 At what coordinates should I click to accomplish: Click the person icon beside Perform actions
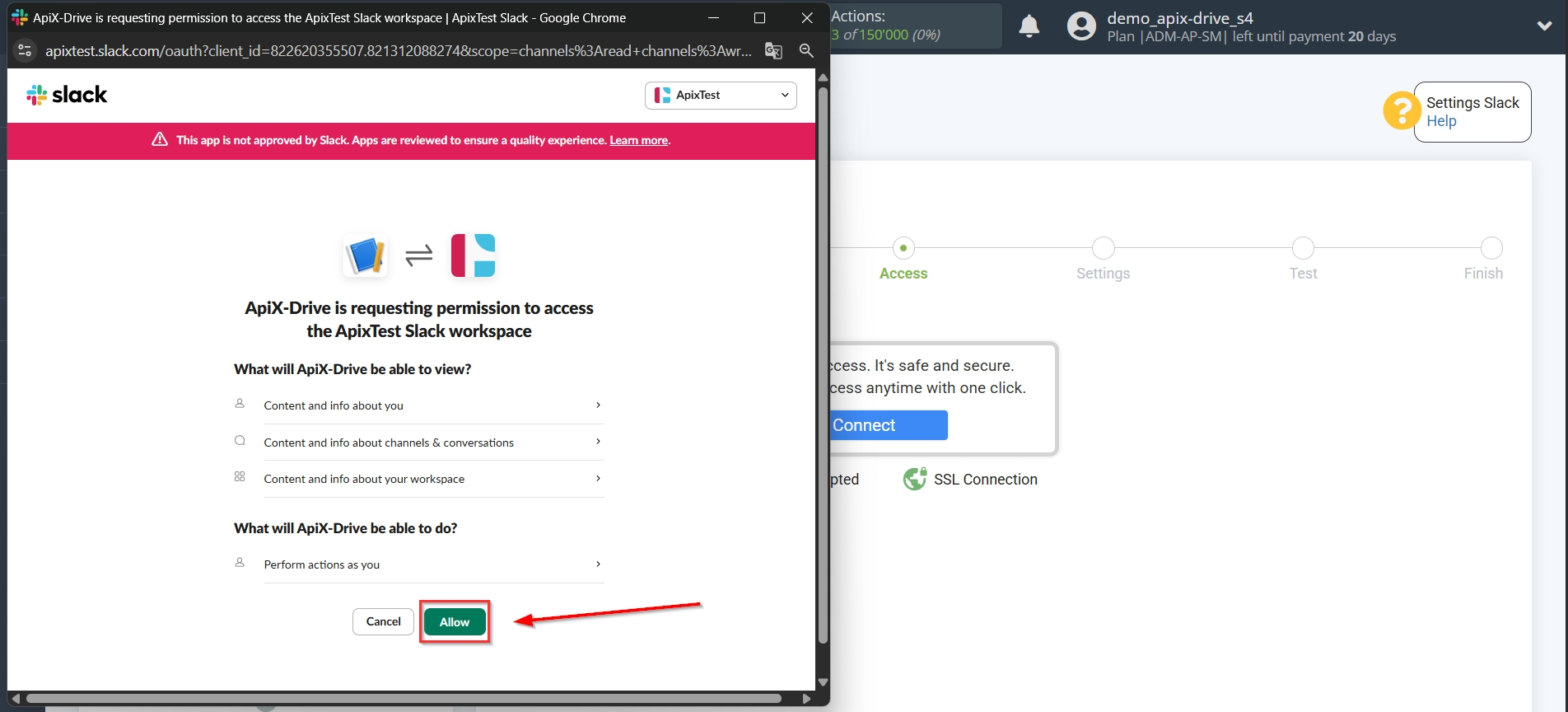tap(240, 563)
